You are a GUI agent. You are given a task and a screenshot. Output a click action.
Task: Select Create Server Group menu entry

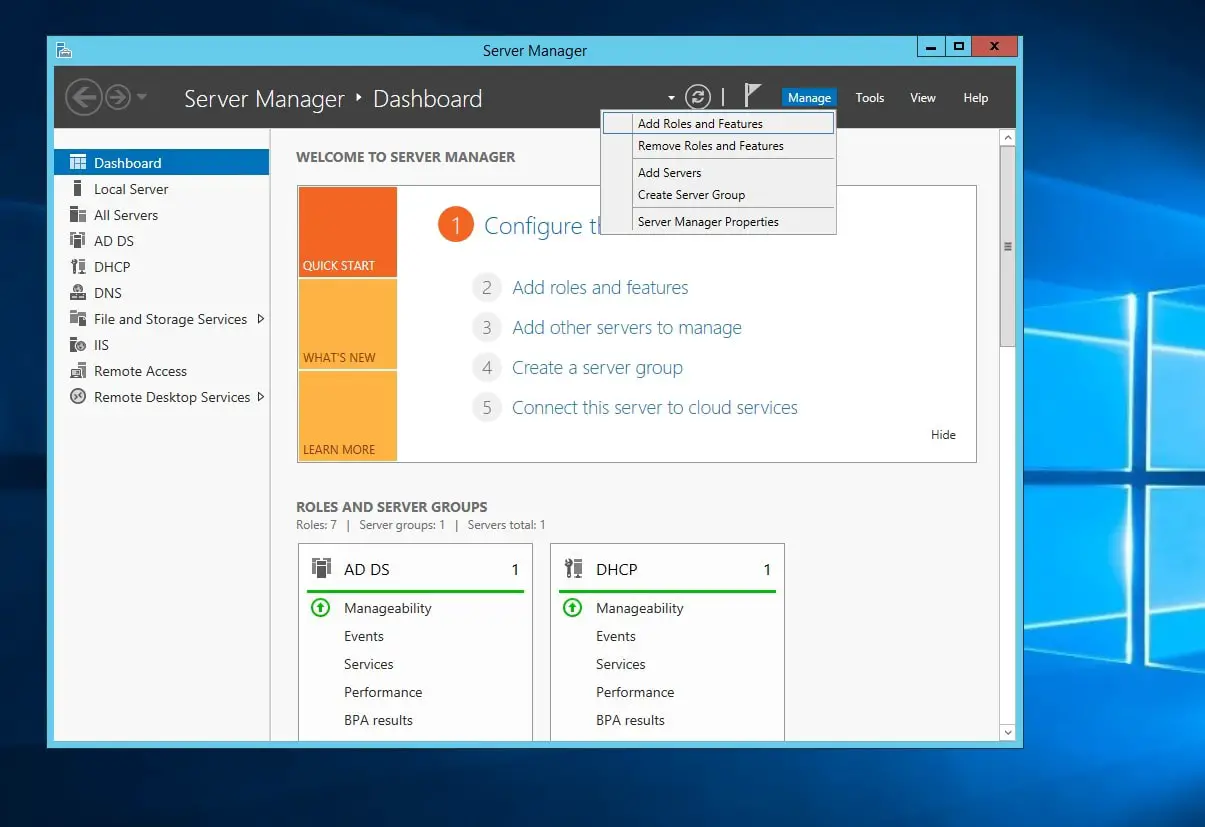click(718, 195)
